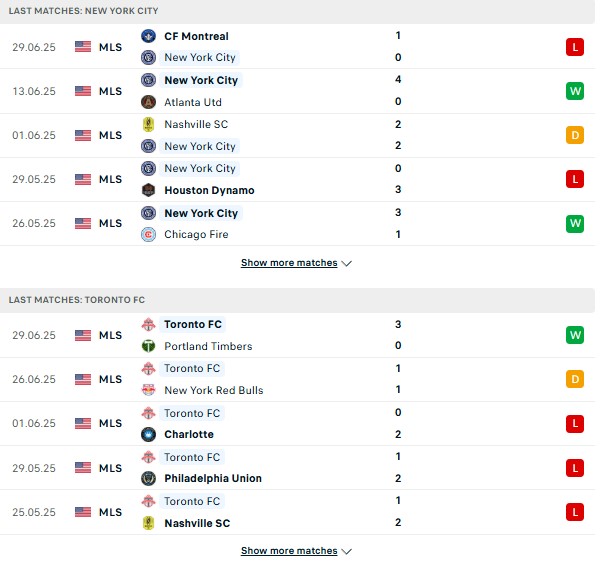This screenshot has height=567, width=603.
Task: Click the green W badge for Atlanta Utd match
Action: click(x=575, y=91)
